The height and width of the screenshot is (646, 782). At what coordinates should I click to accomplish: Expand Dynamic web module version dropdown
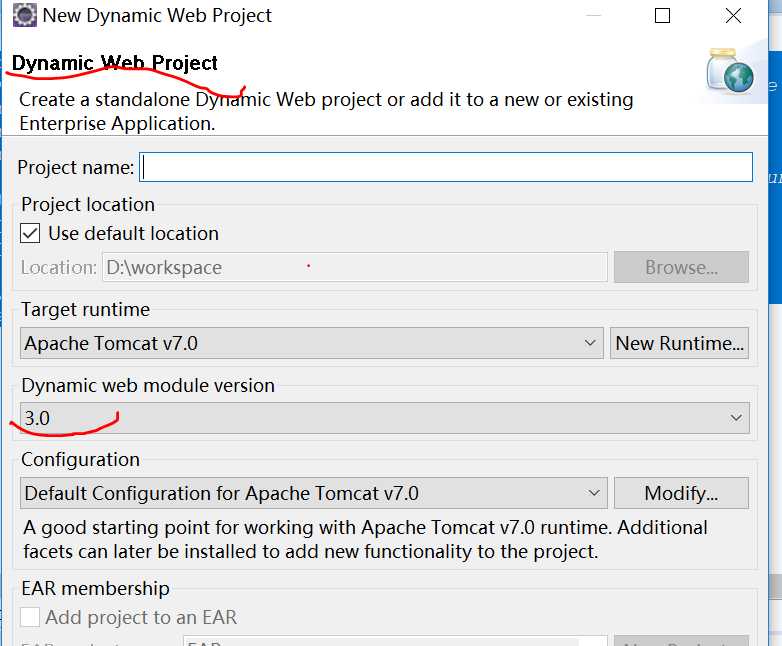[385, 418]
